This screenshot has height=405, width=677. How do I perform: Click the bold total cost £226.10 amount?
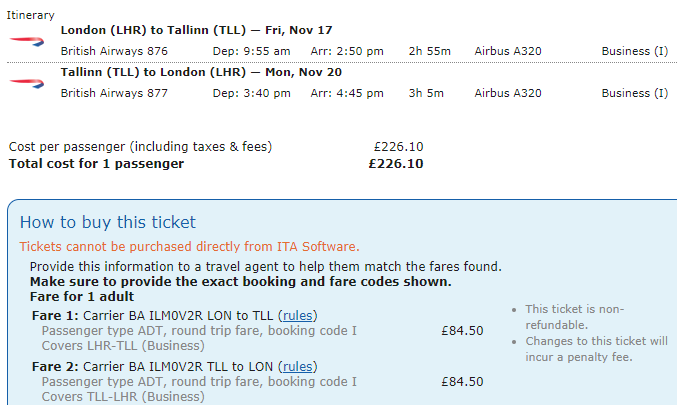point(395,163)
